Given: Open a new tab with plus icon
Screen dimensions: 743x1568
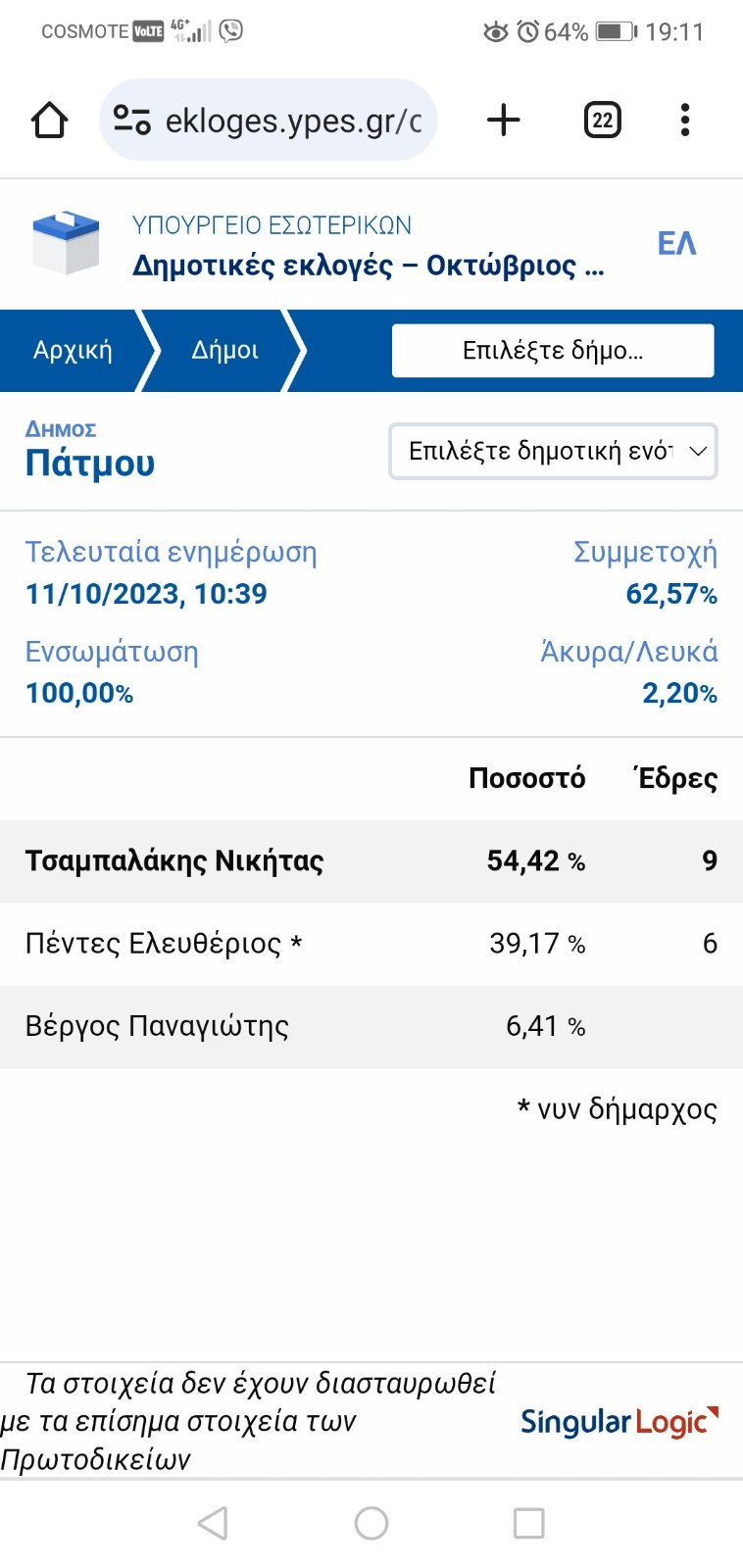Looking at the screenshot, I should 503,121.
